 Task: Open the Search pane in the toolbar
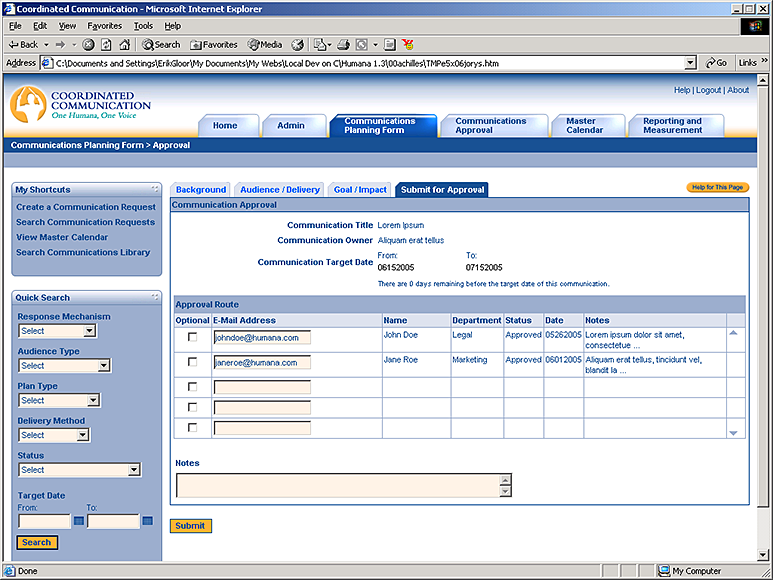pos(161,45)
